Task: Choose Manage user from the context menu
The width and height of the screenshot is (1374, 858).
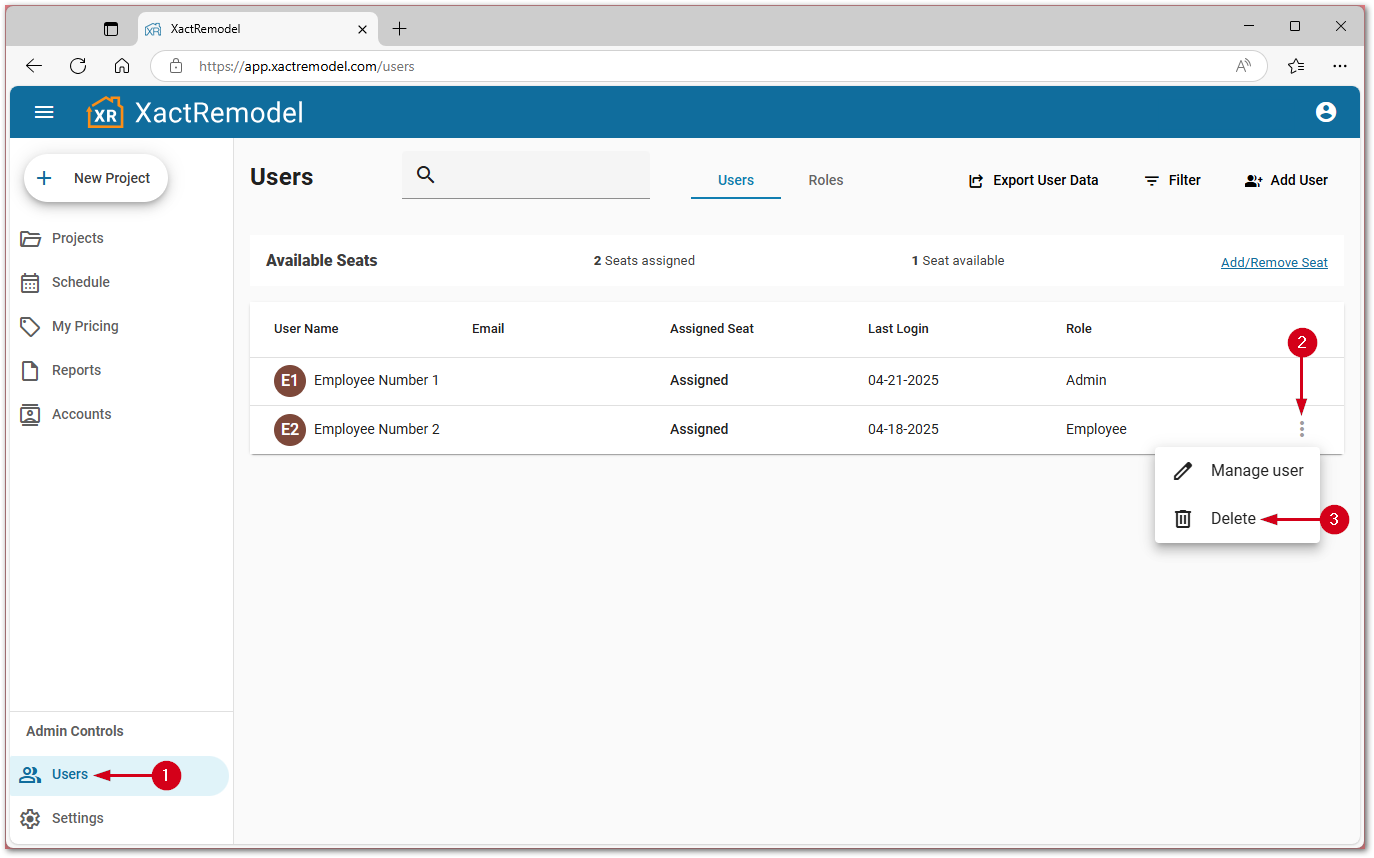Action: 1237,470
